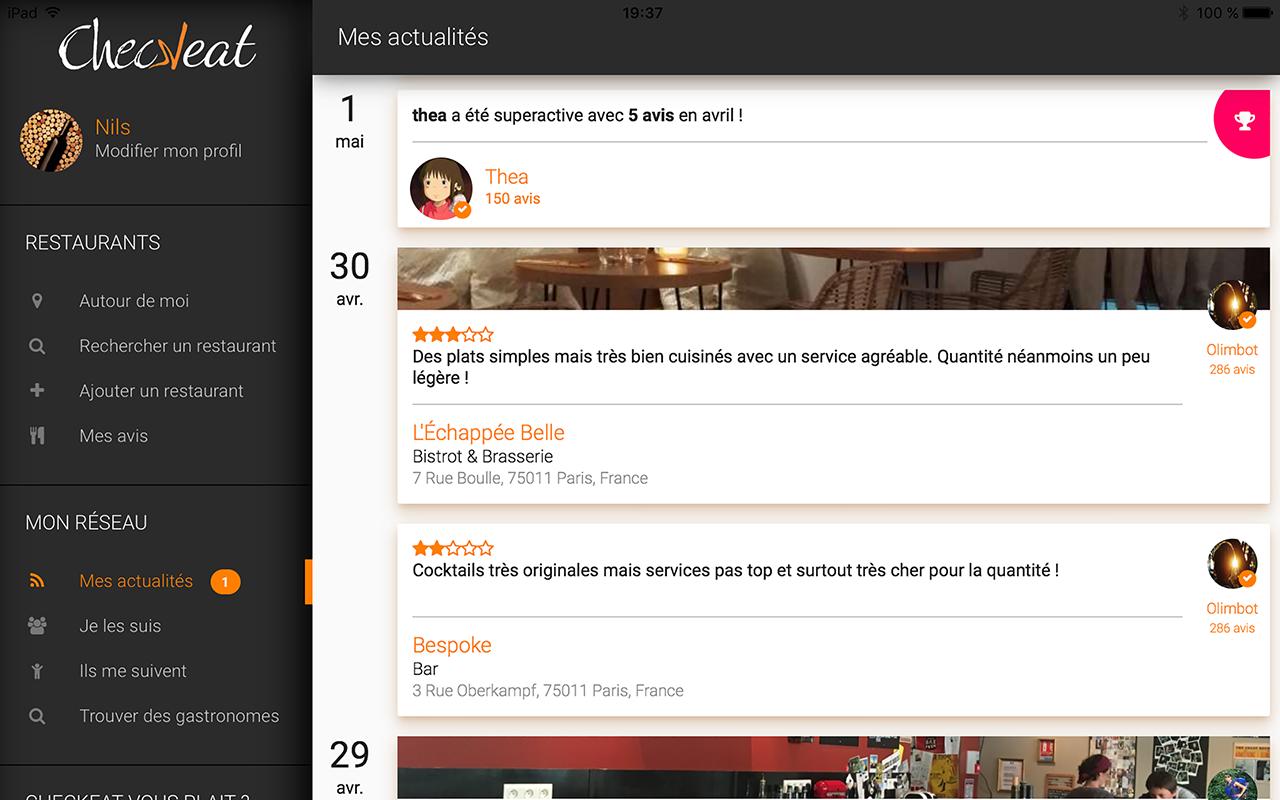Tap the pink trophy badge
This screenshot has height=800, width=1280.
pyautogui.click(x=1244, y=121)
